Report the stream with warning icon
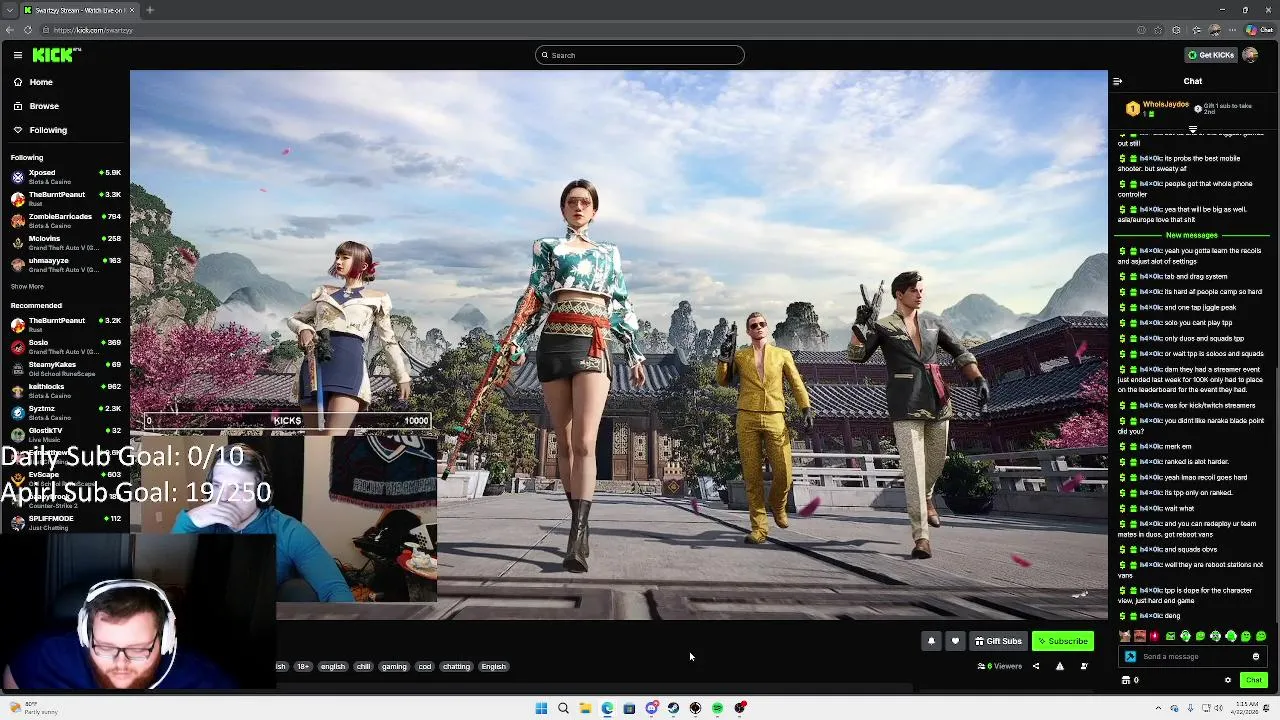Screen dimensions: 1280x720 click(1060, 666)
